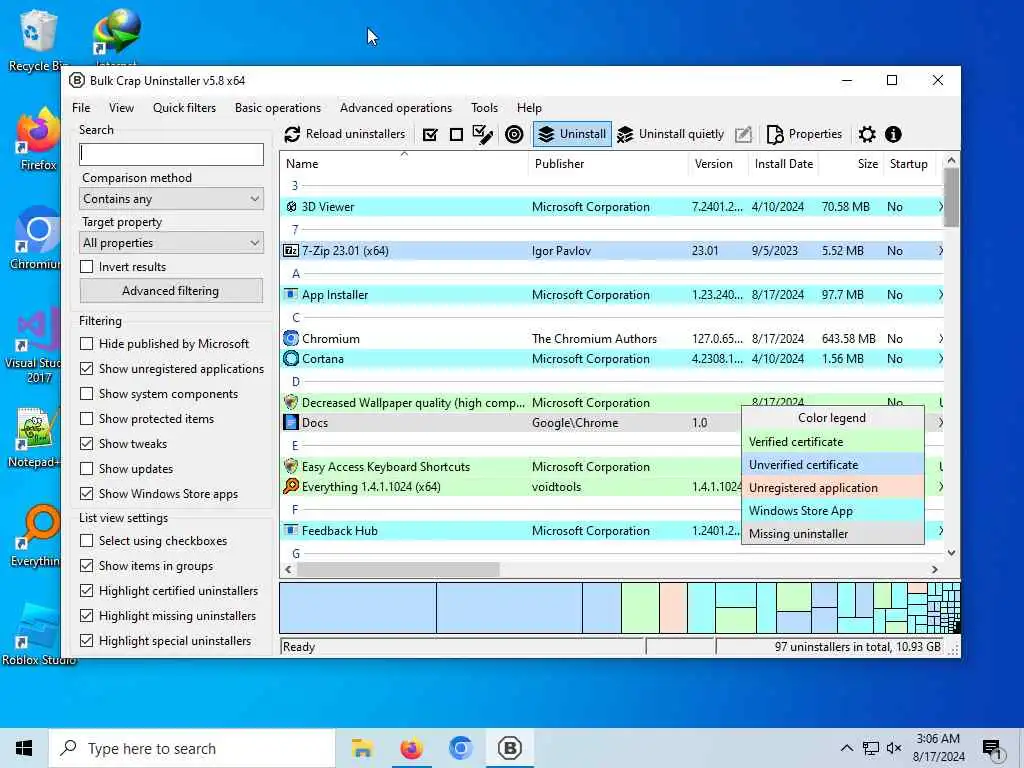Click the target crosshair toolbar icon
The image size is (1024, 768).
(x=515, y=135)
